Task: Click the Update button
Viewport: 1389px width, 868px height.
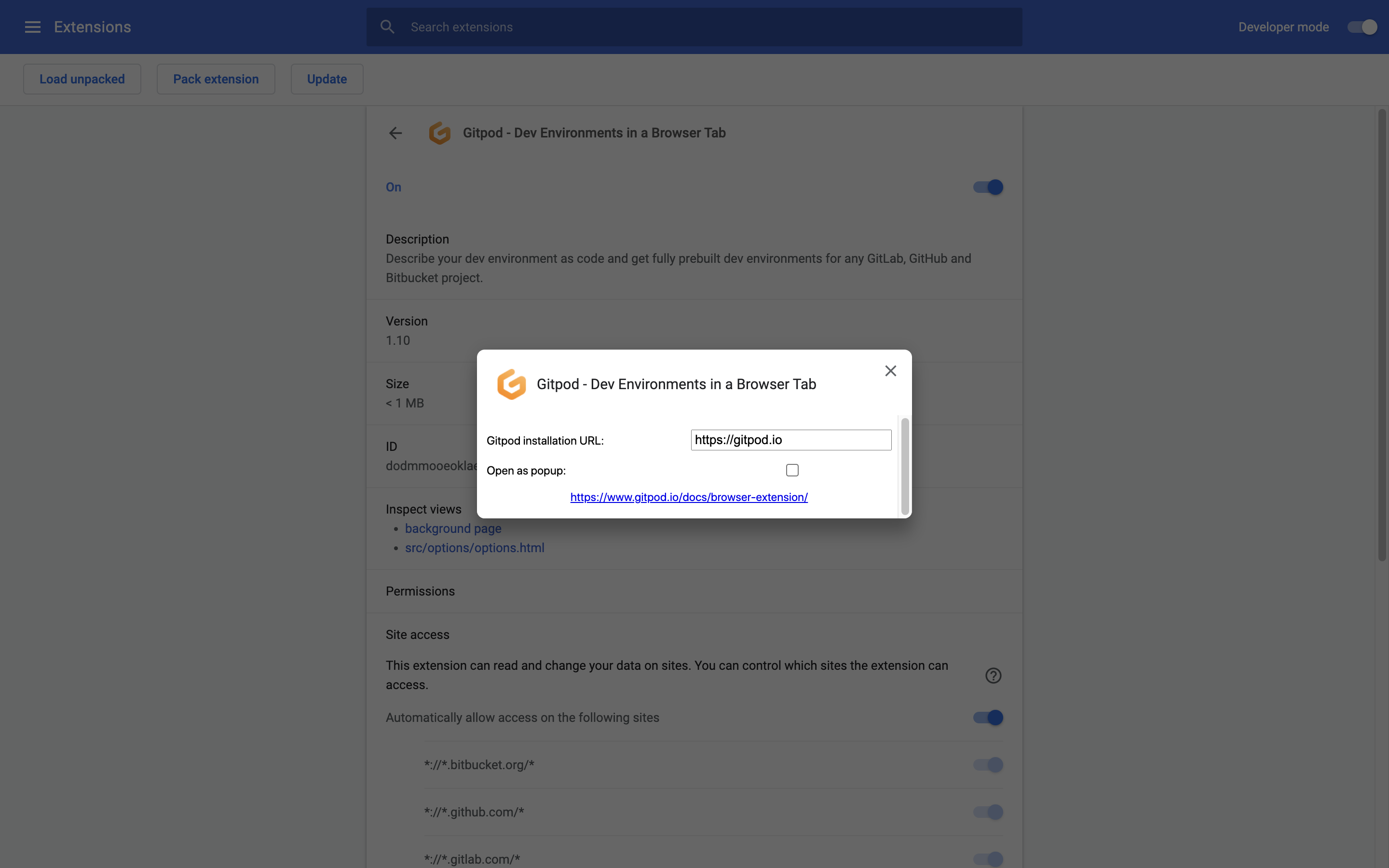Action: pyautogui.click(x=327, y=79)
